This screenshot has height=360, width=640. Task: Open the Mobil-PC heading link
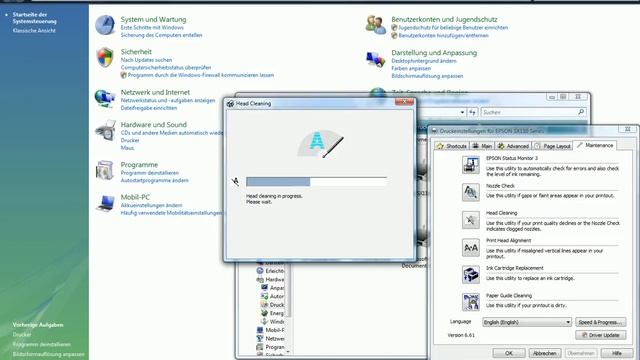tap(135, 197)
